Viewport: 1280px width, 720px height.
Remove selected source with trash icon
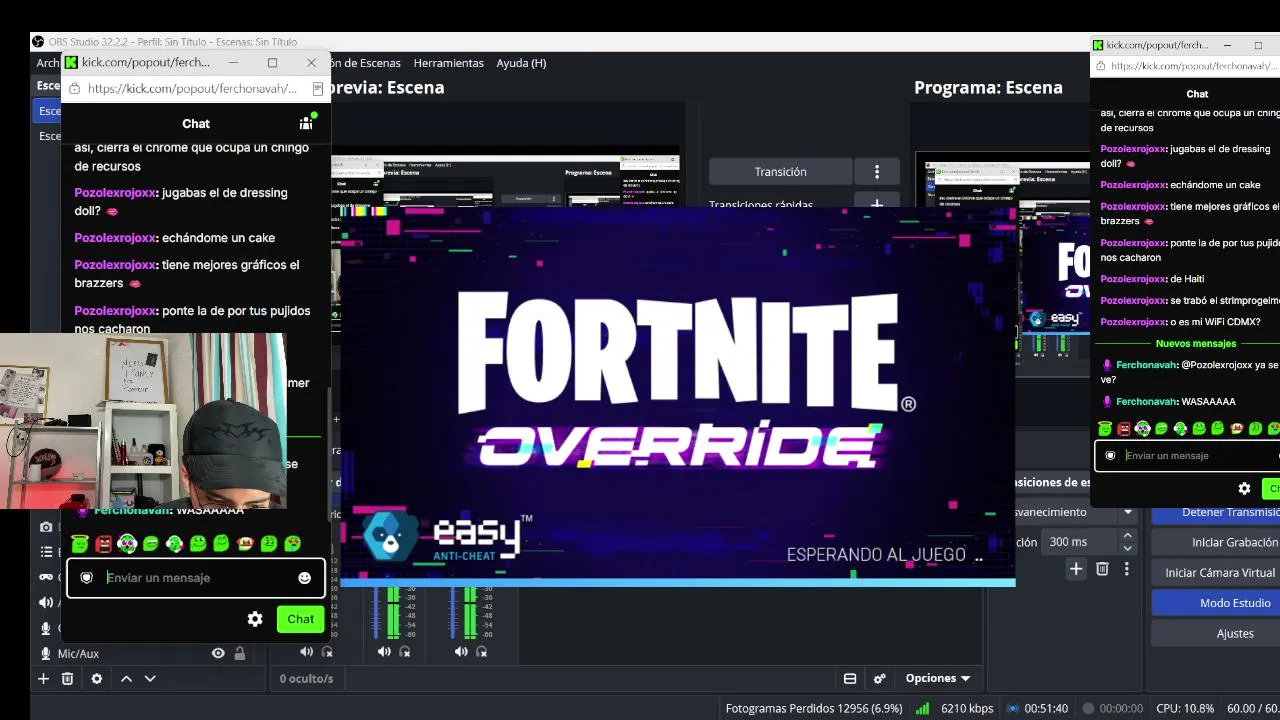pos(67,678)
